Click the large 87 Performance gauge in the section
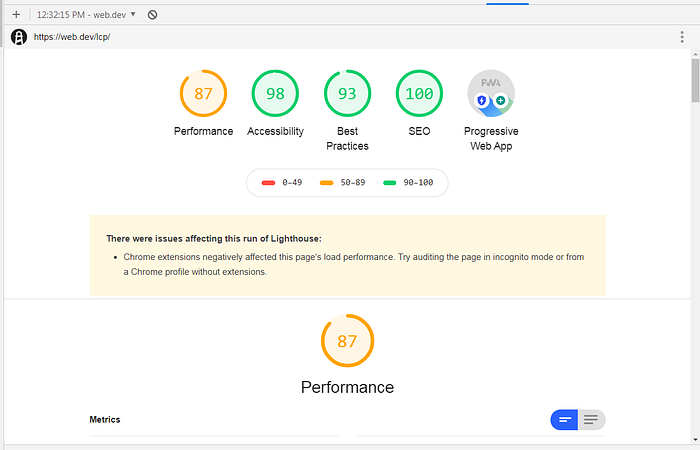This screenshot has width=700, height=450. [x=347, y=341]
